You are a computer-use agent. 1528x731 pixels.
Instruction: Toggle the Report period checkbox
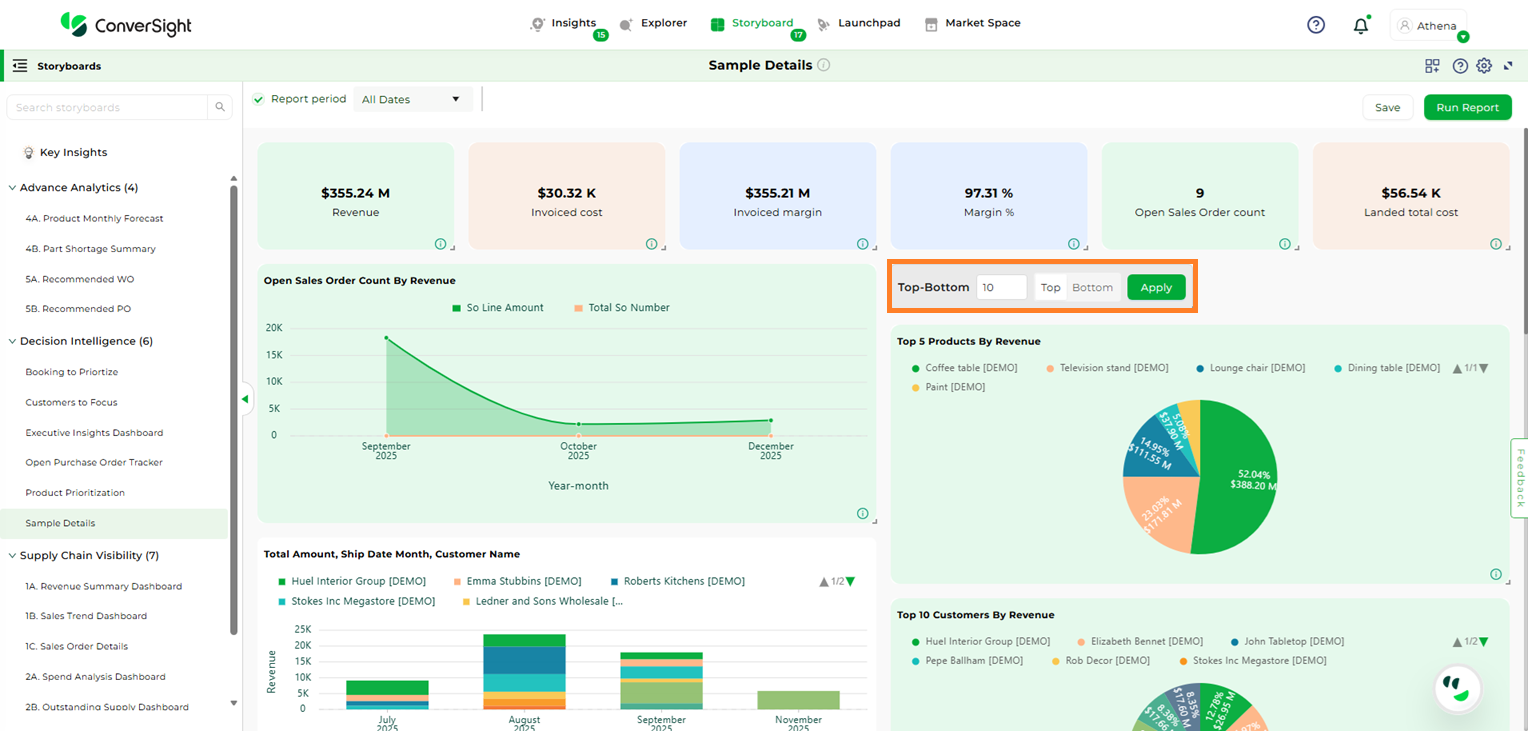click(x=259, y=99)
